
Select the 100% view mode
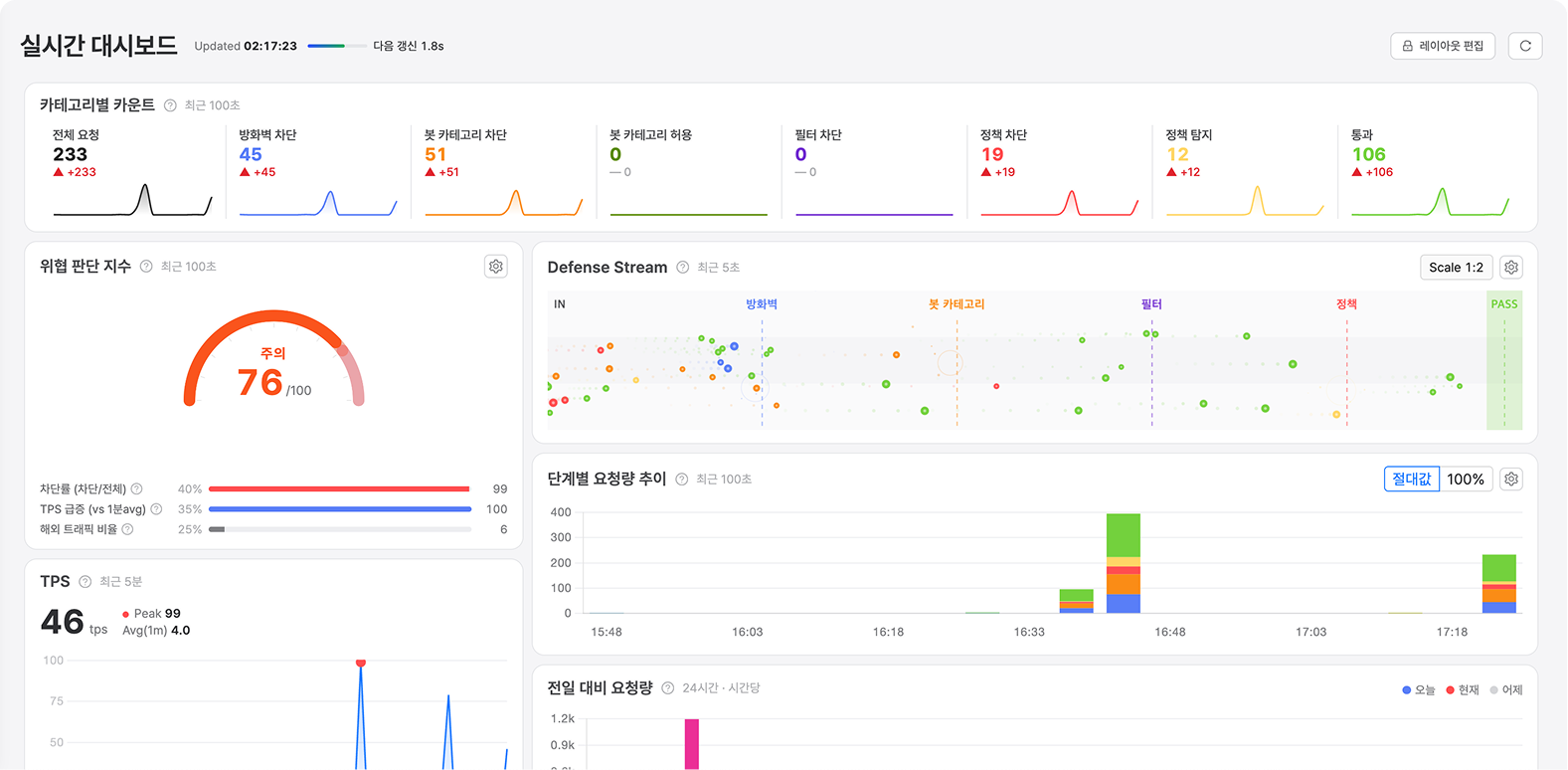tap(1466, 480)
